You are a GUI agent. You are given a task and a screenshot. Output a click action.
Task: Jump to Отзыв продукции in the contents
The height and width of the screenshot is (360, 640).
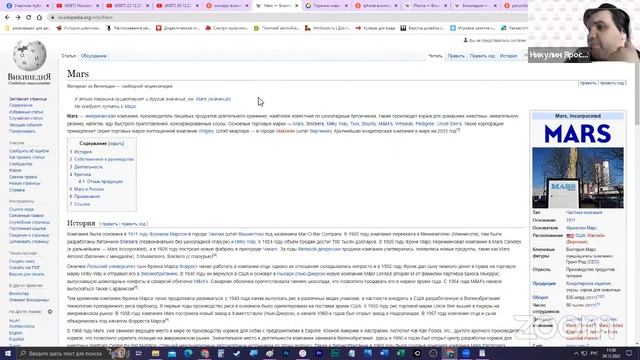104,182
